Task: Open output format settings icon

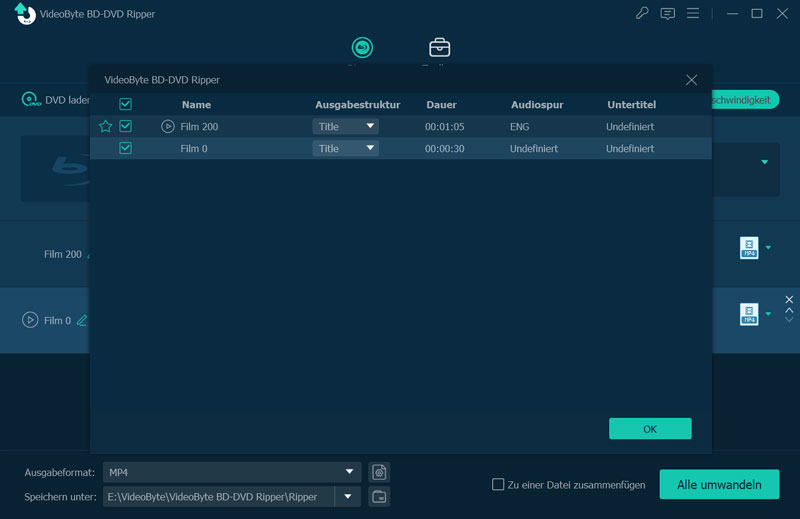Action: (379, 472)
